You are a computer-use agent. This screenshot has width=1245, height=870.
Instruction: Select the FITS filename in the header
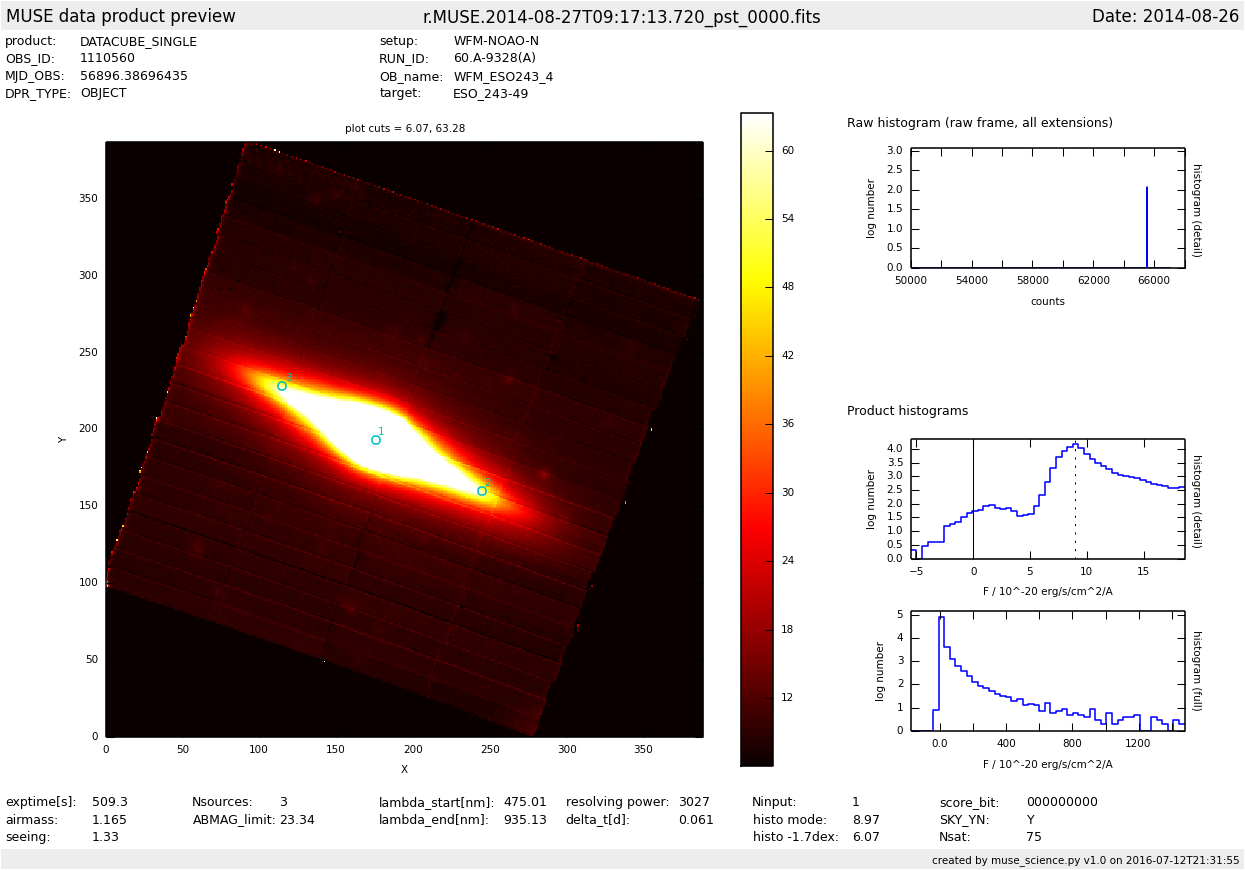(621, 17)
